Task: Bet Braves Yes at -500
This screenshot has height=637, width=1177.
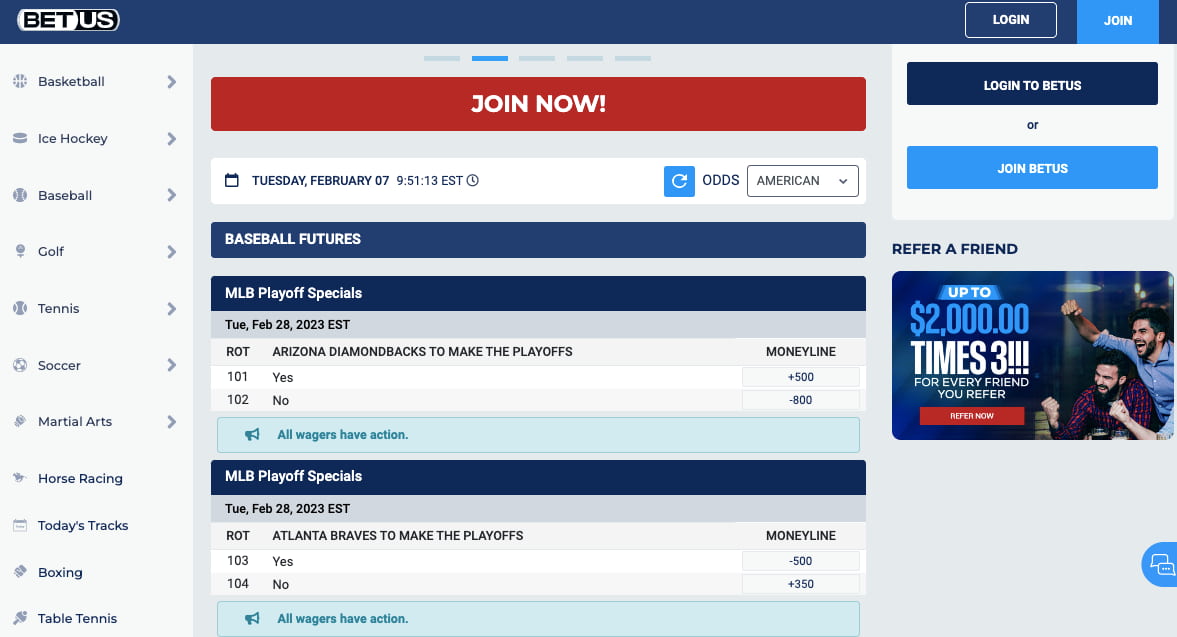Action: pos(801,560)
